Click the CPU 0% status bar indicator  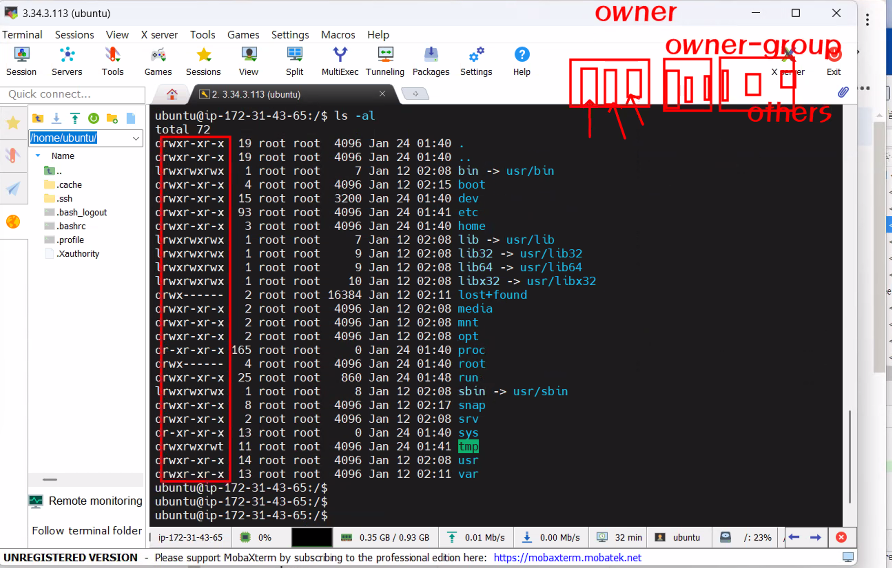[x=256, y=537]
